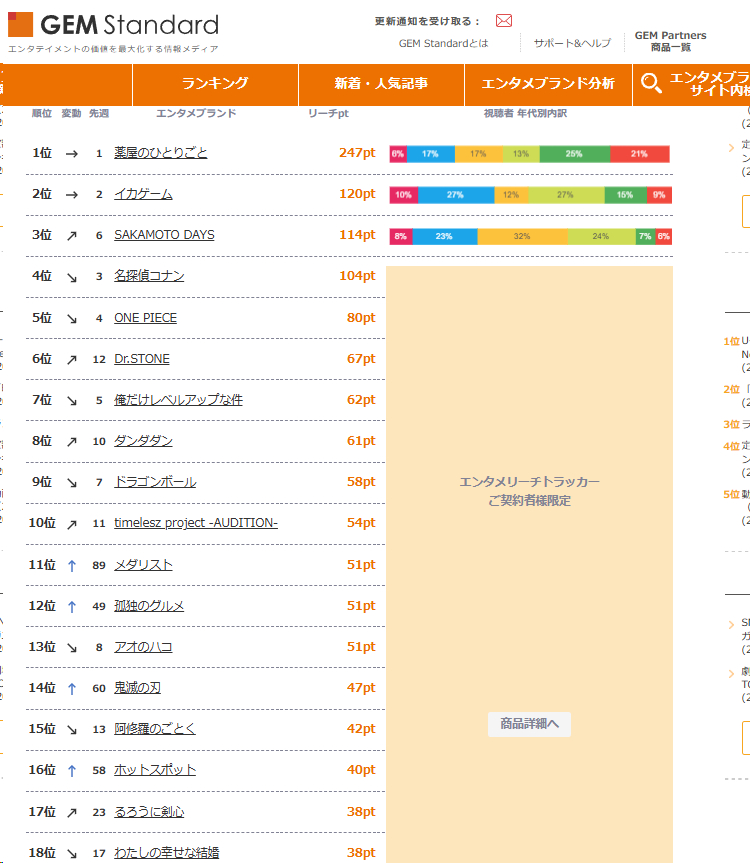The width and height of the screenshot is (750, 863).
Task: Click the blue up arrow for メダリスト
Action: click(72, 566)
